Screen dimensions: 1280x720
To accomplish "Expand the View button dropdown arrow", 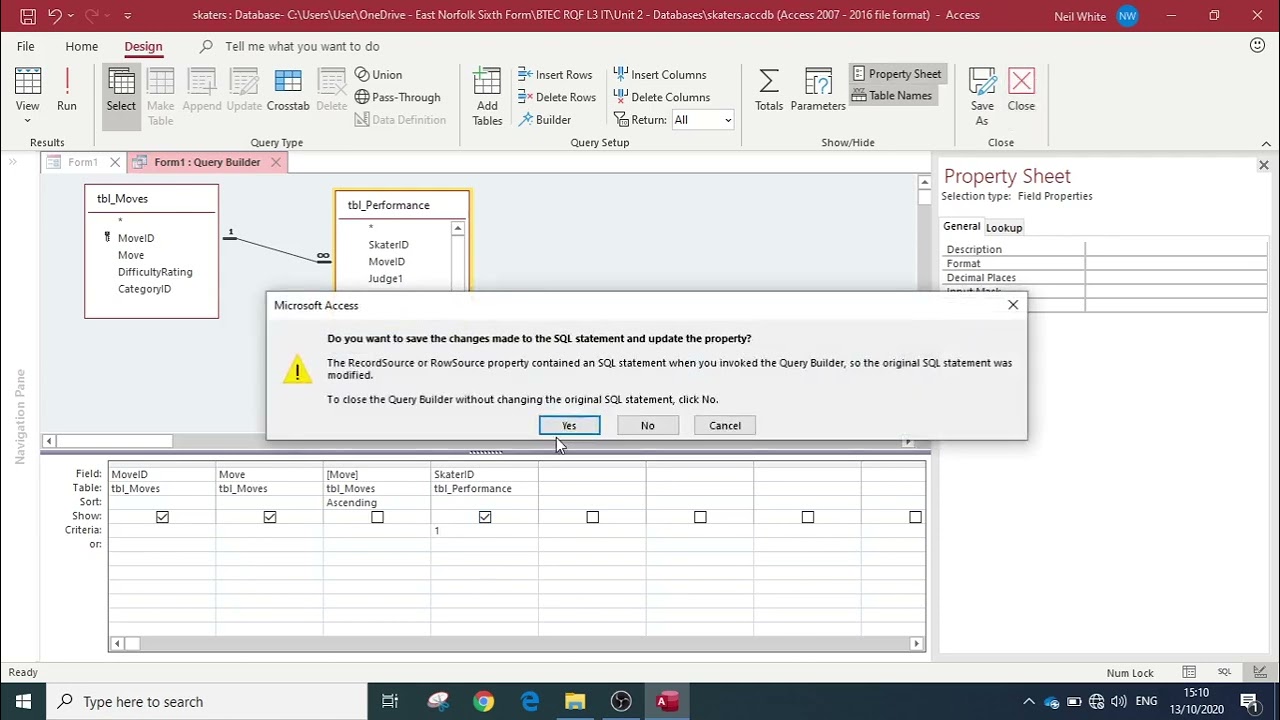I will coord(27,121).
